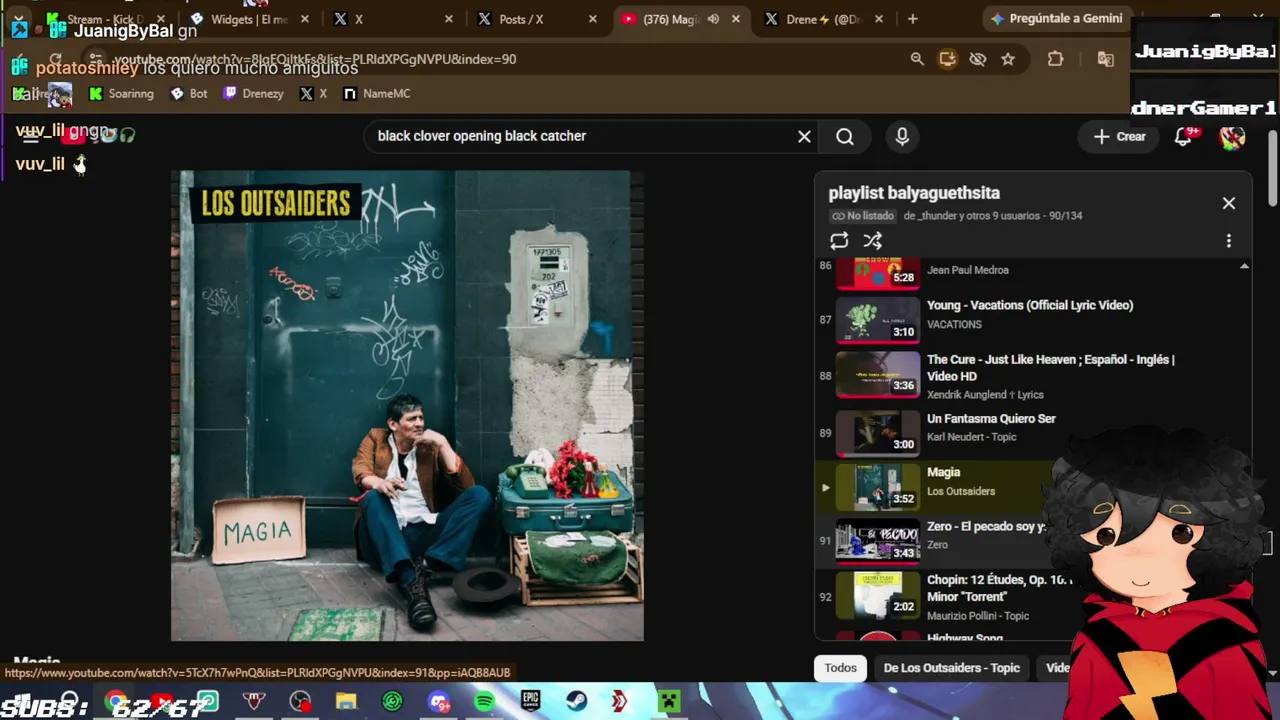Image resolution: width=1280 pixels, height=720 pixels.
Task: Close the playlist panel
Action: tap(1229, 203)
